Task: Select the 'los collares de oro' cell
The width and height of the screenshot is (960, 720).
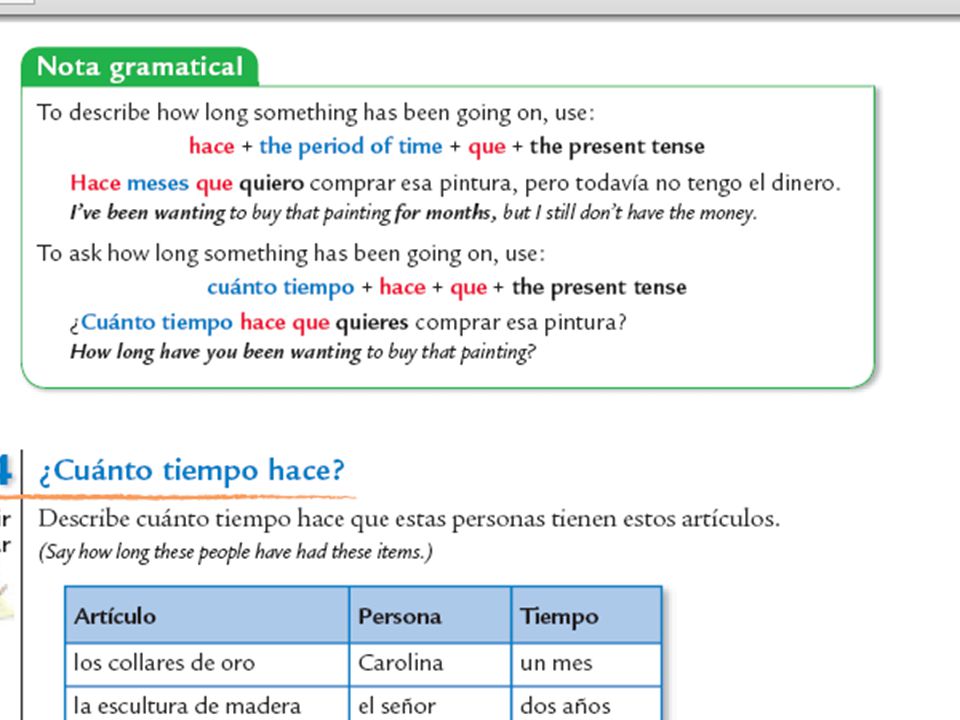Action: 207,664
